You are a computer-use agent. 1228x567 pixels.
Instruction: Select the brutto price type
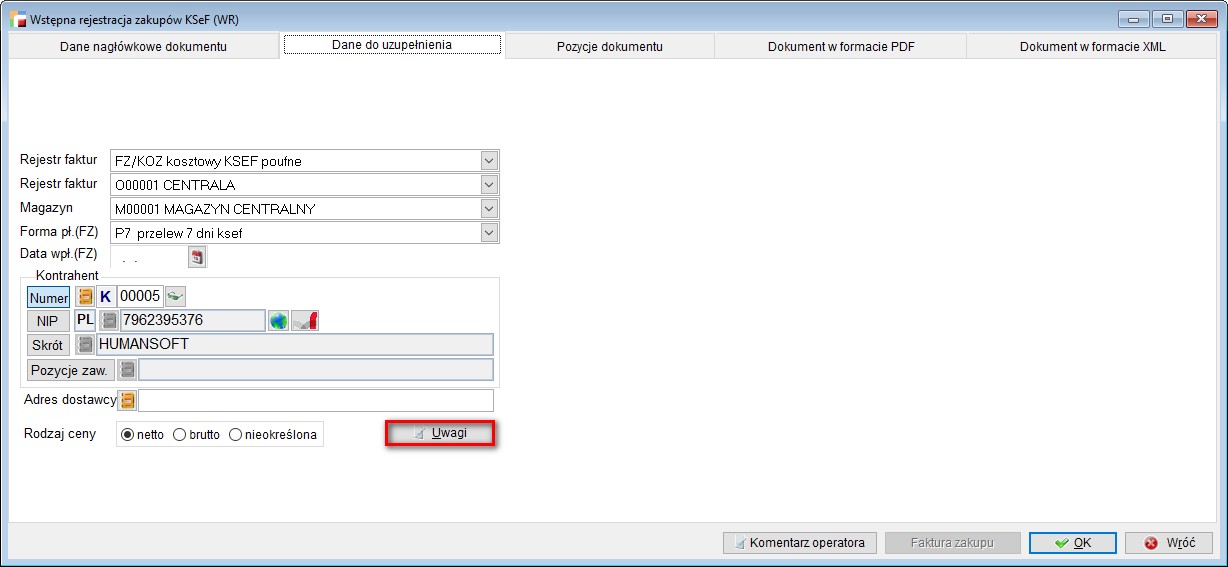180,435
